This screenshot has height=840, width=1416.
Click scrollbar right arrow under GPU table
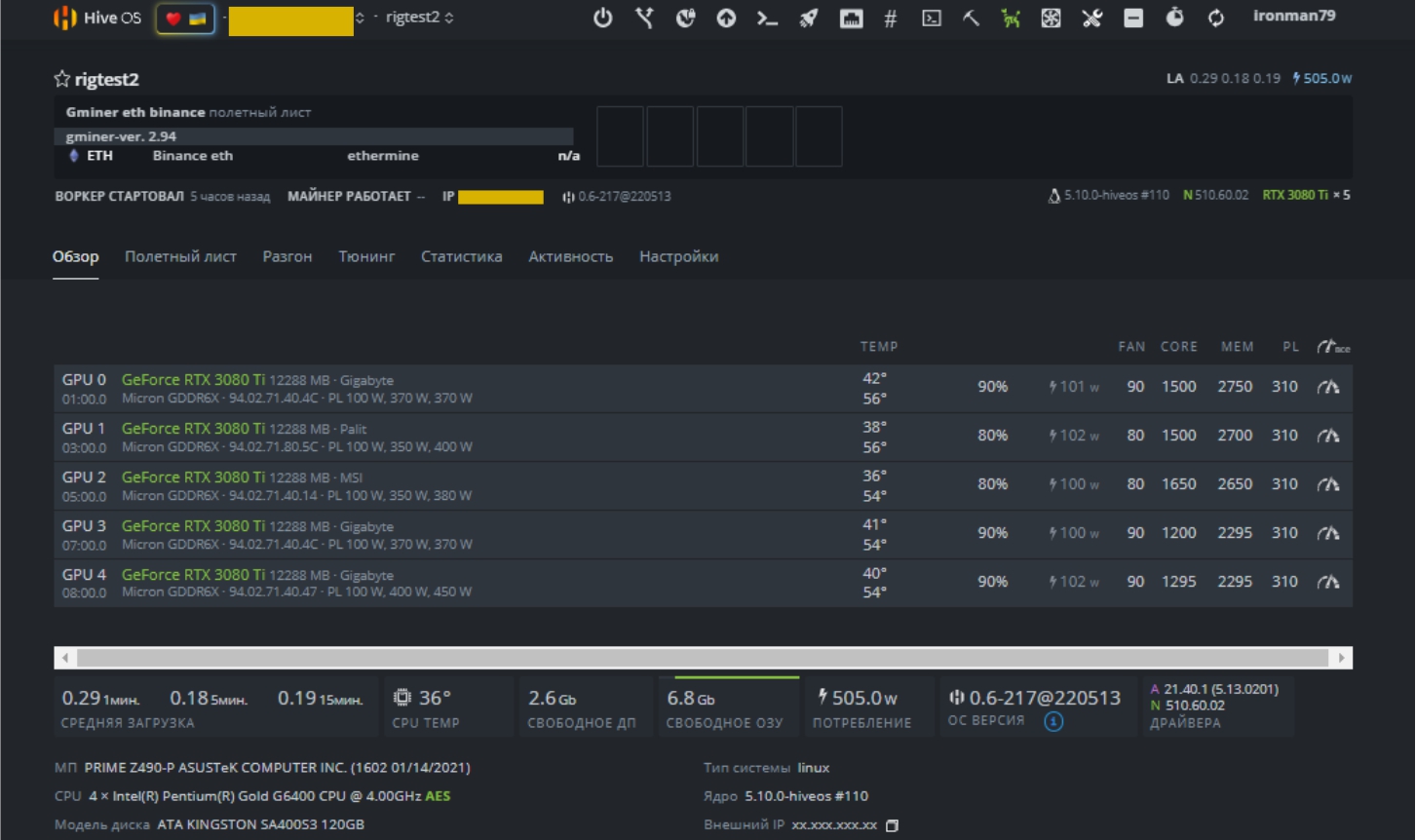click(x=1341, y=658)
